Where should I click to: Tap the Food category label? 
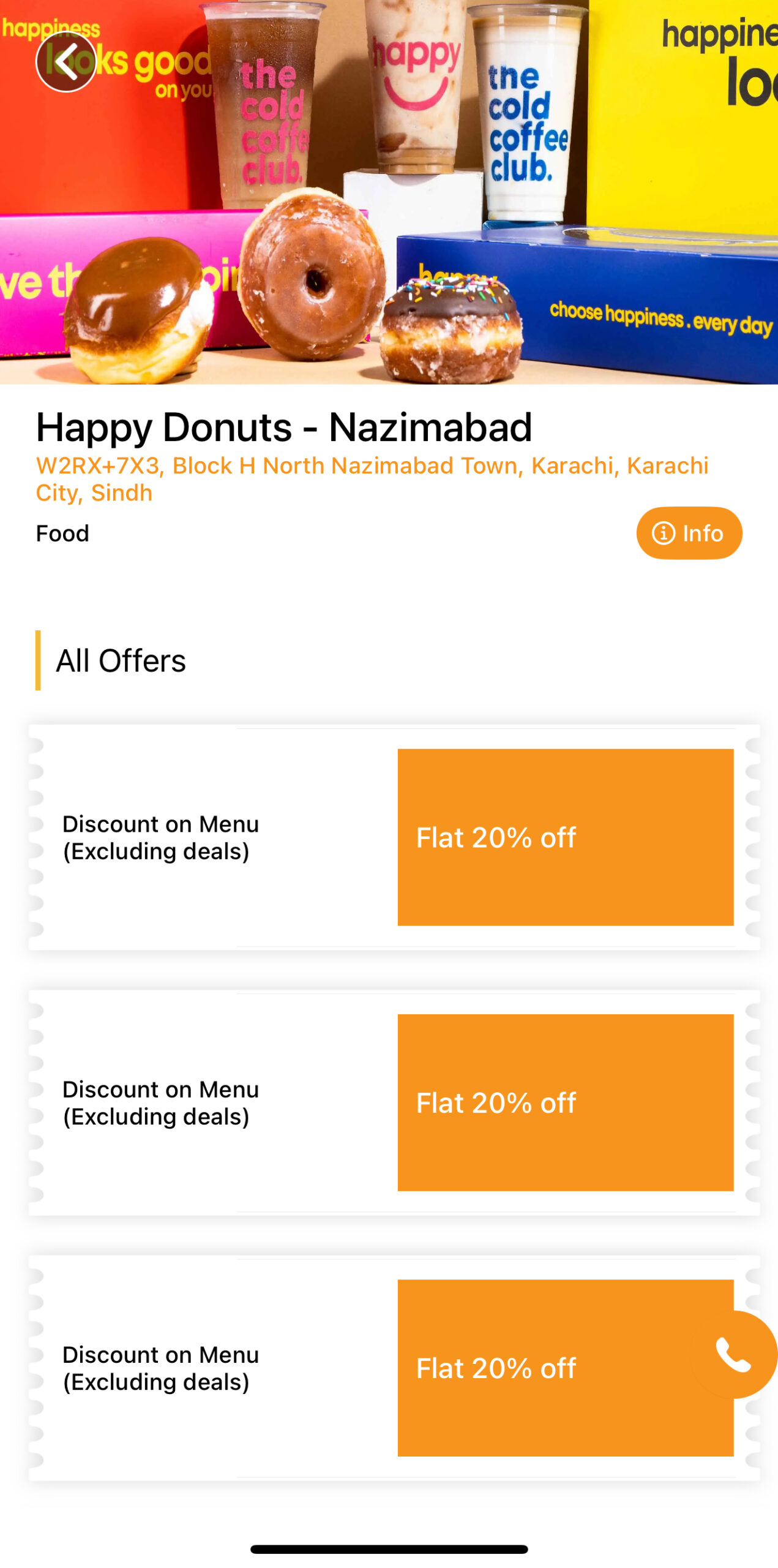(x=62, y=533)
